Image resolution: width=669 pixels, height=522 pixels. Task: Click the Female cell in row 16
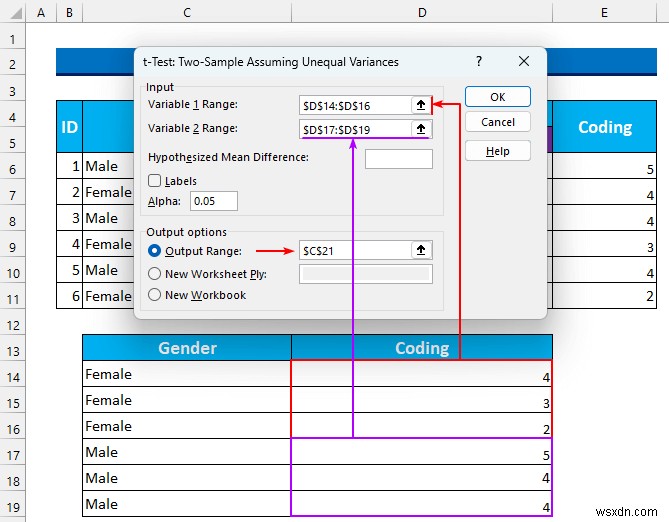tap(187, 426)
